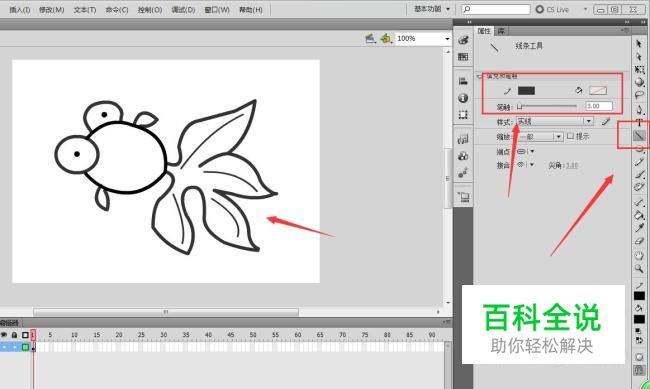Click the horizontal stage scrollbar
Screen dimensions: 650x389
[x=166, y=311]
